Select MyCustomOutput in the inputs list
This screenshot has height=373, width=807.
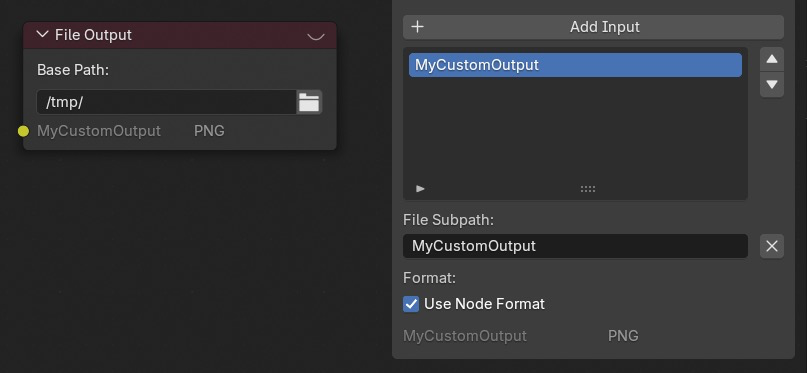pos(575,65)
